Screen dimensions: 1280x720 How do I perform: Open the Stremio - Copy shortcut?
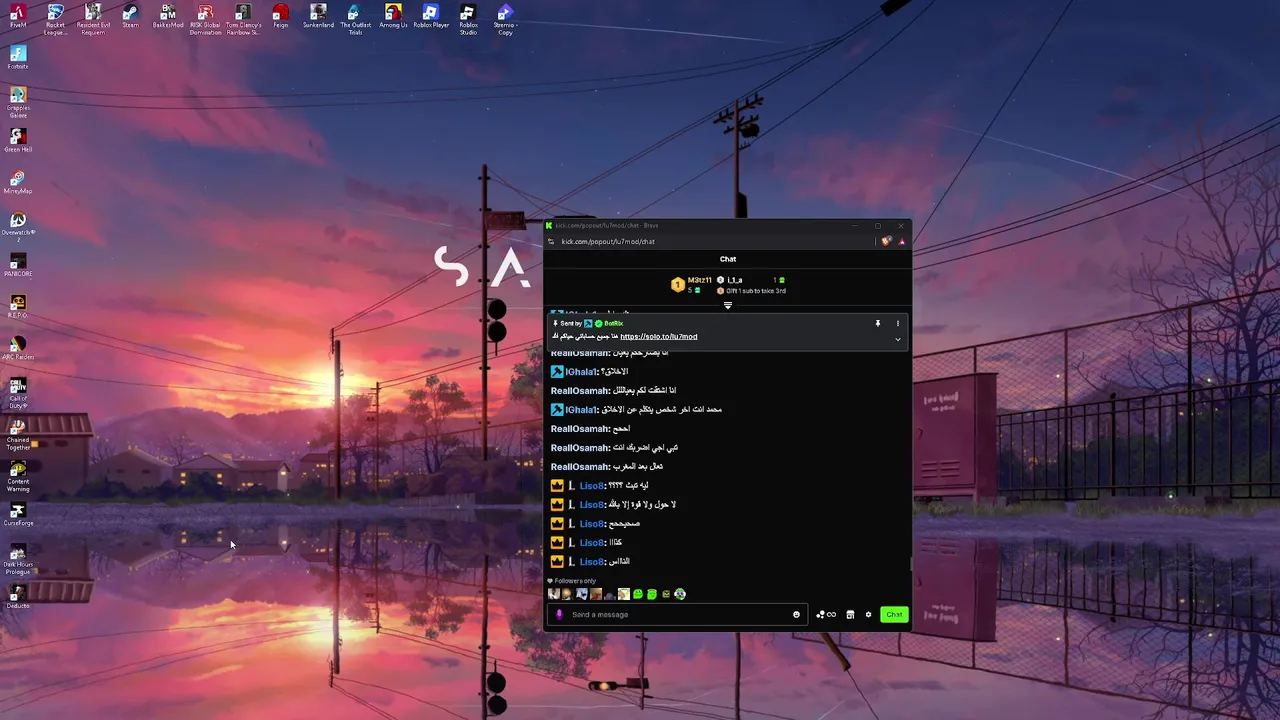tap(505, 19)
